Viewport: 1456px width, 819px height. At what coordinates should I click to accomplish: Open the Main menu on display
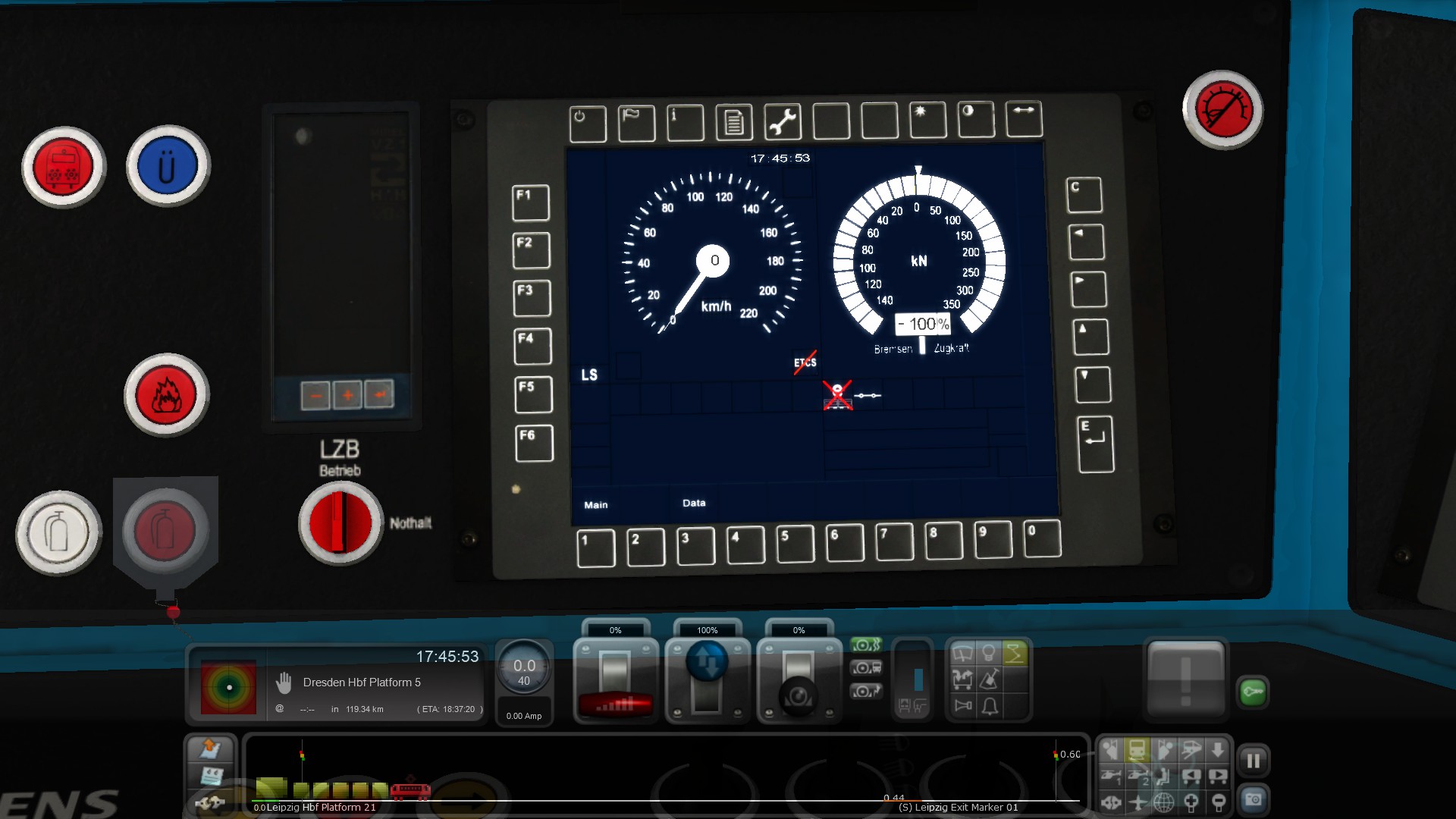pos(596,505)
